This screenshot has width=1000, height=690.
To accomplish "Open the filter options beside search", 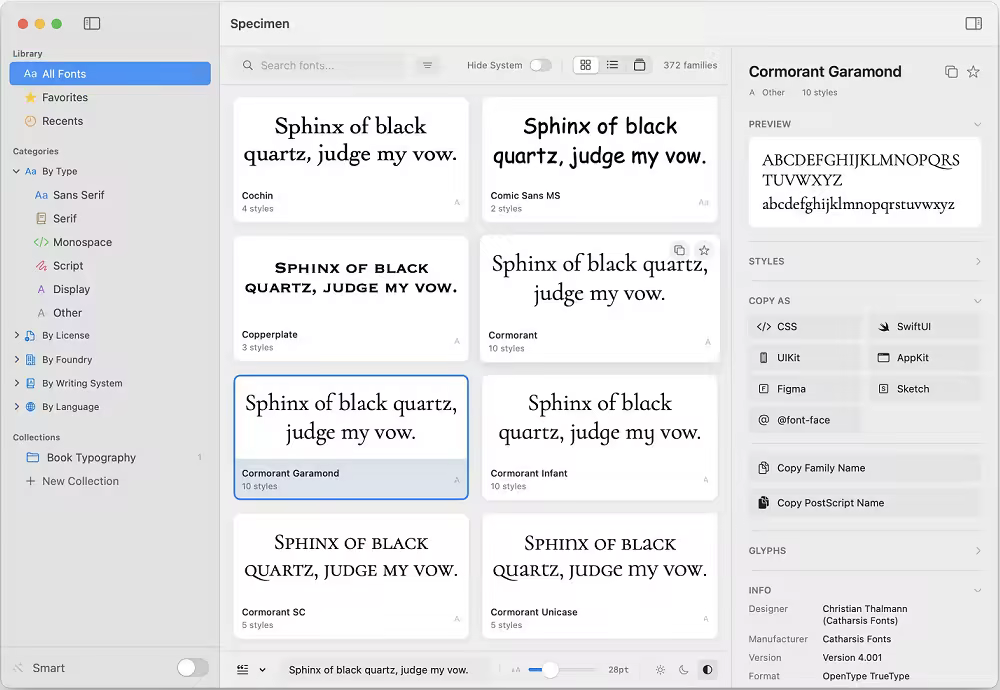I will click(x=428, y=64).
